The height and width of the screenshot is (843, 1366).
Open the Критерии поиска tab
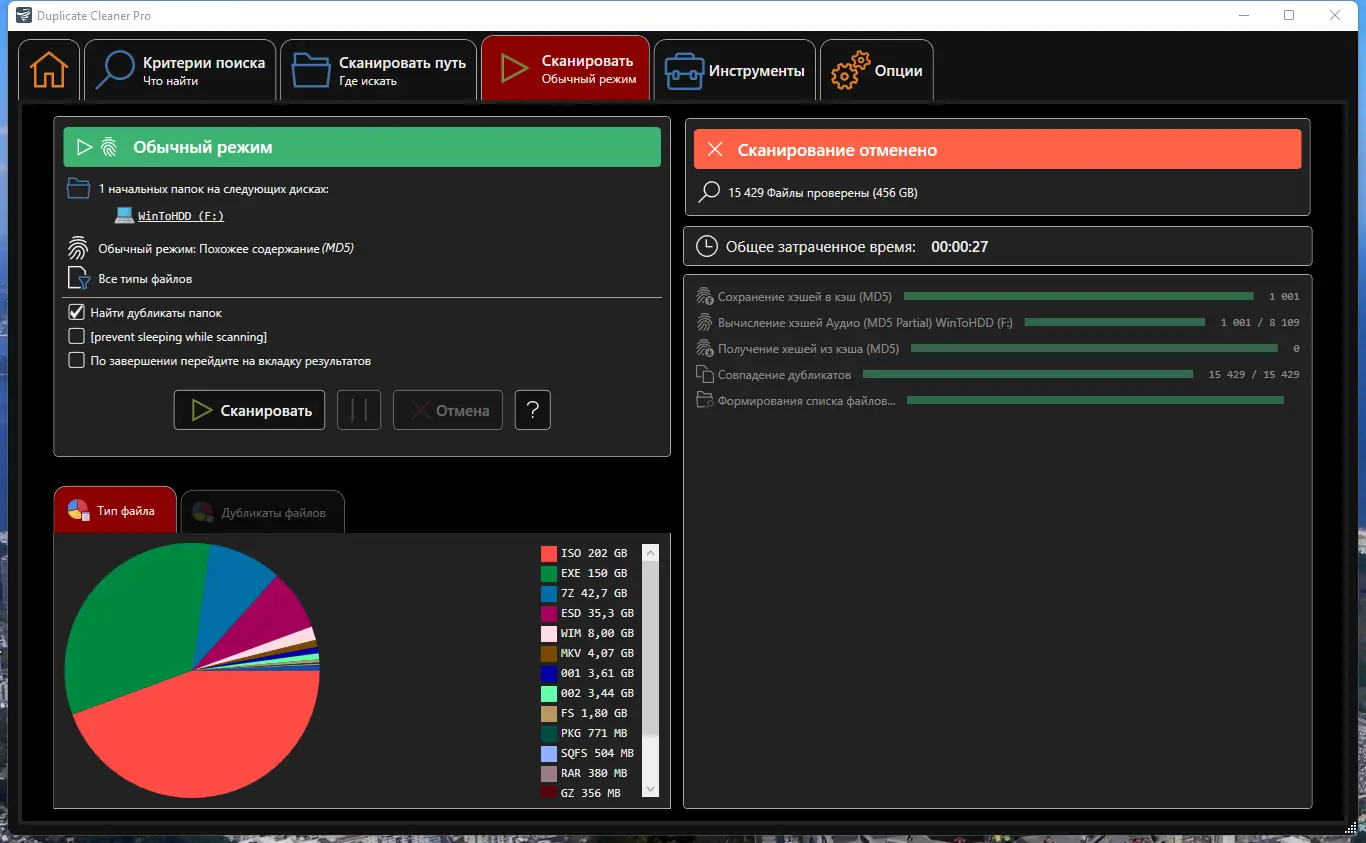180,70
